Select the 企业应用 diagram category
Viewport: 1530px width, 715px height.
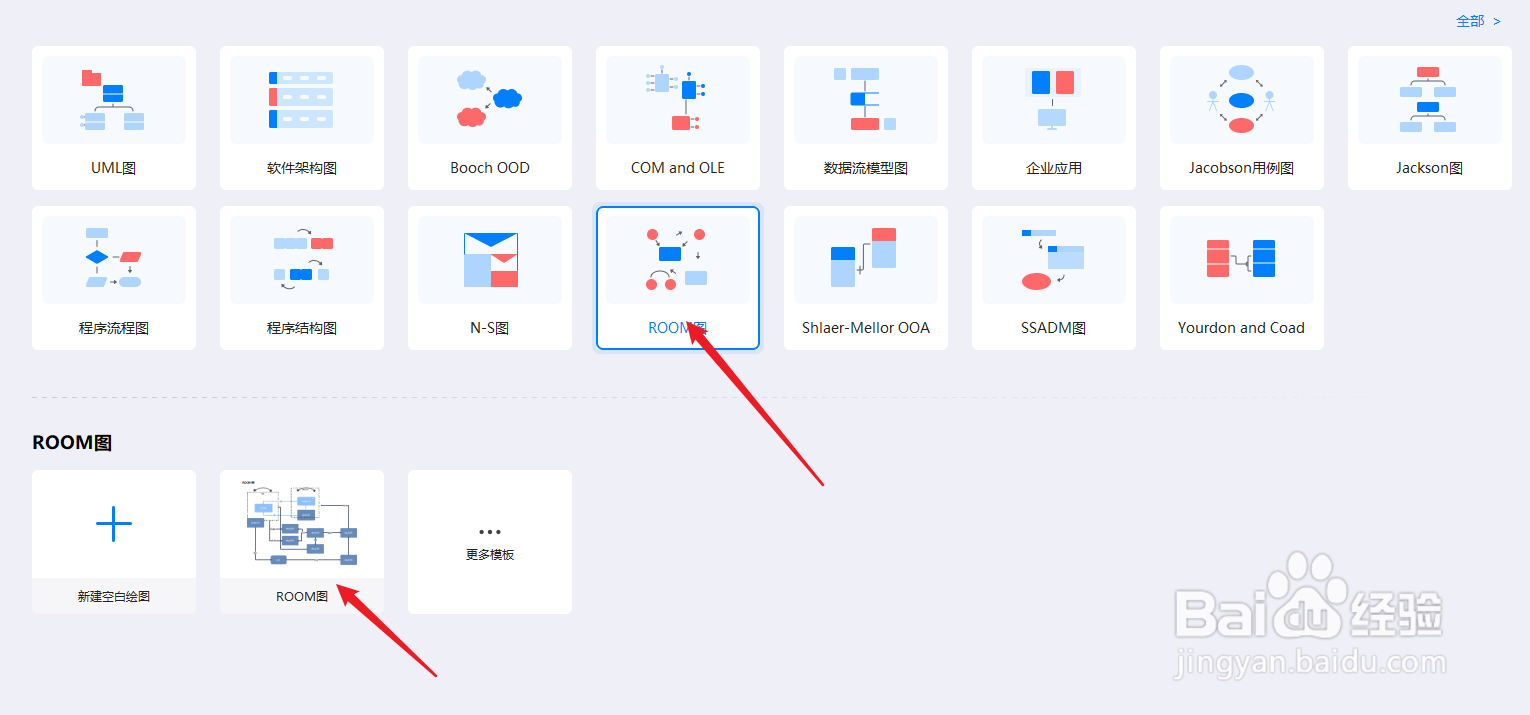tap(1053, 118)
